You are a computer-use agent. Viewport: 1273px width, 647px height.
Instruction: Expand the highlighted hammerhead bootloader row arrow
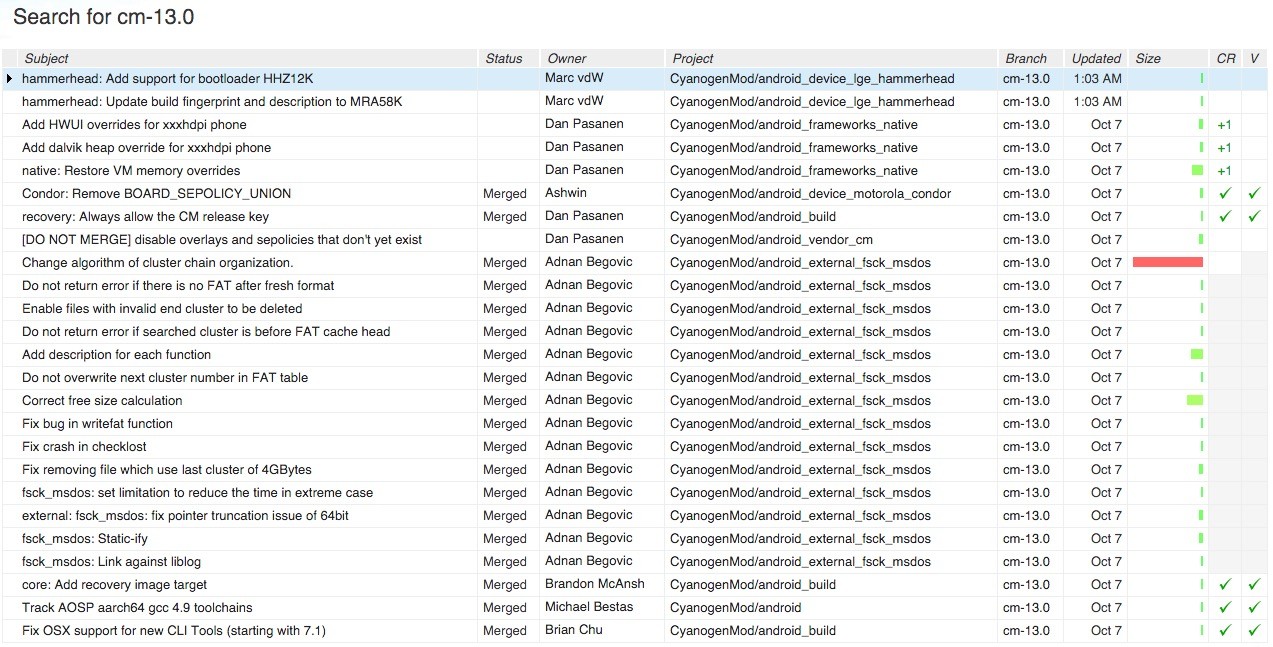click(8, 78)
